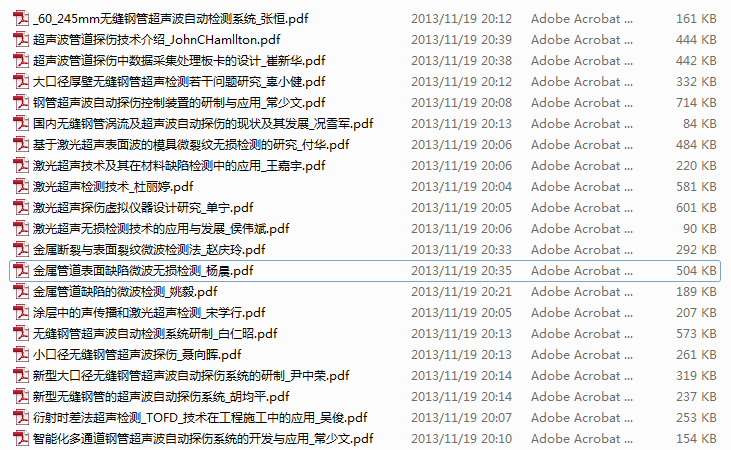Image resolution: width=731 pixels, height=450 pixels.
Task: Click PDF icon beside 金属管道缺陷的微波检测_姚毅.pdf
Action: (21, 291)
